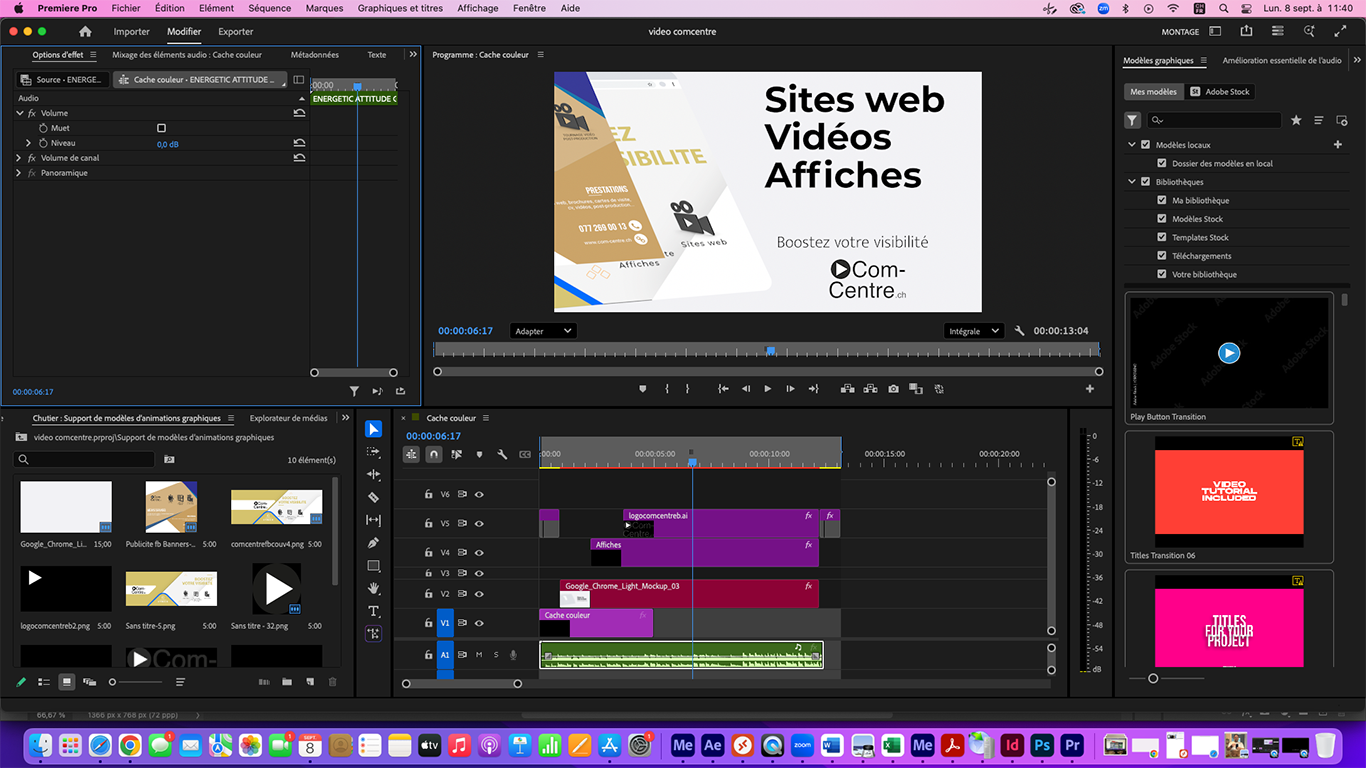This screenshot has height=768, width=1366.
Task: Mute track A1 with the M button
Action: (x=479, y=655)
